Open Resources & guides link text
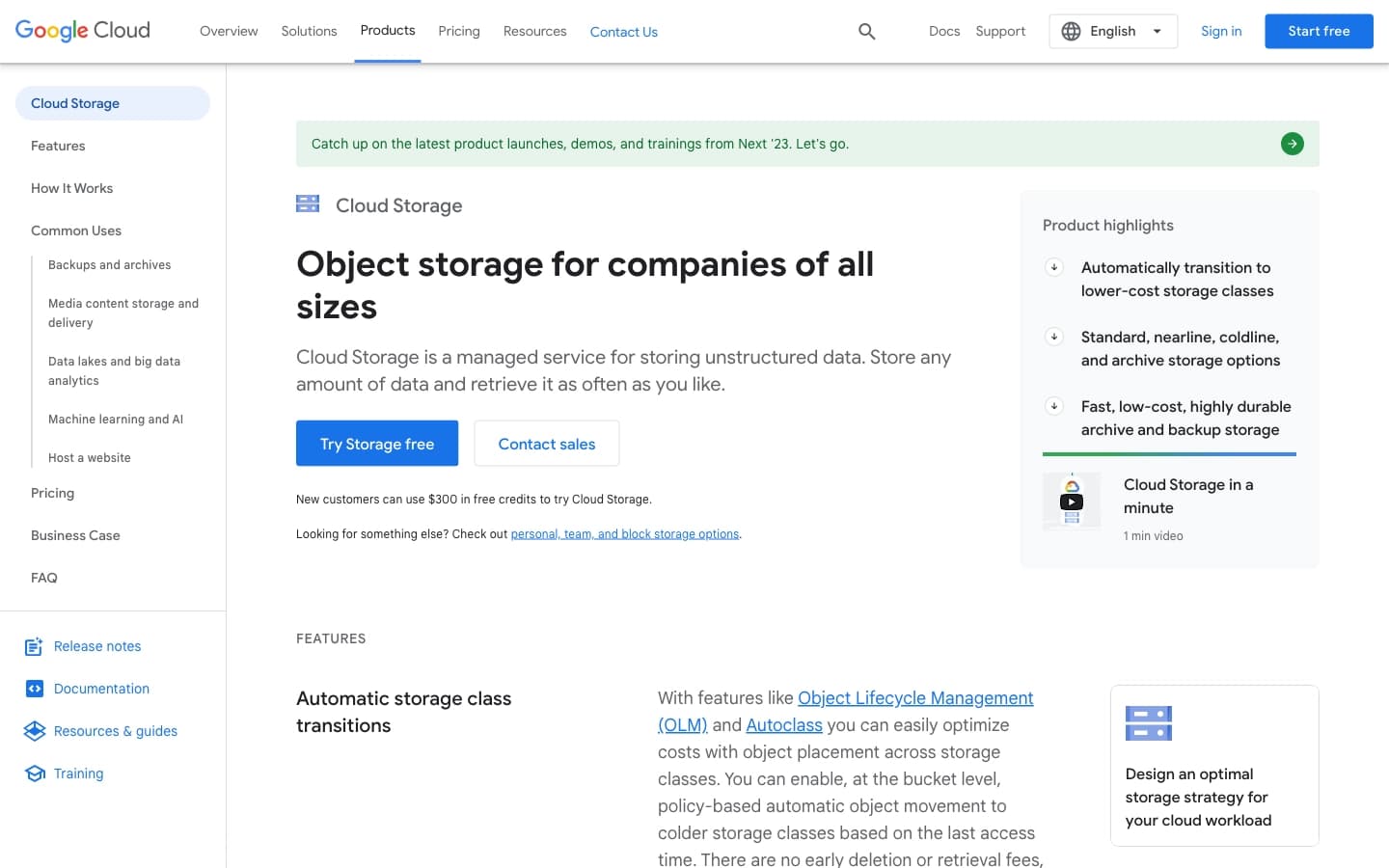This screenshot has width=1389, height=868. (x=116, y=731)
